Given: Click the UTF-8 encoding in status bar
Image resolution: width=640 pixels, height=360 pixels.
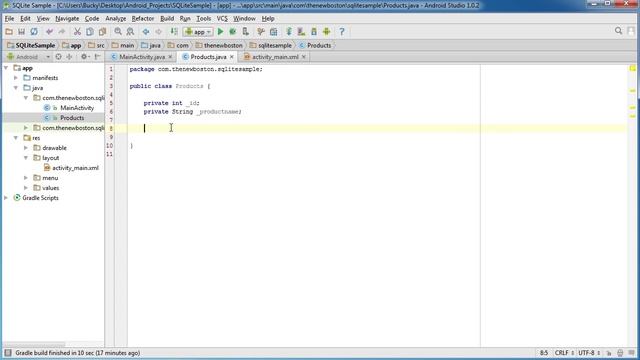Looking at the screenshot, I should click(x=589, y=353).
